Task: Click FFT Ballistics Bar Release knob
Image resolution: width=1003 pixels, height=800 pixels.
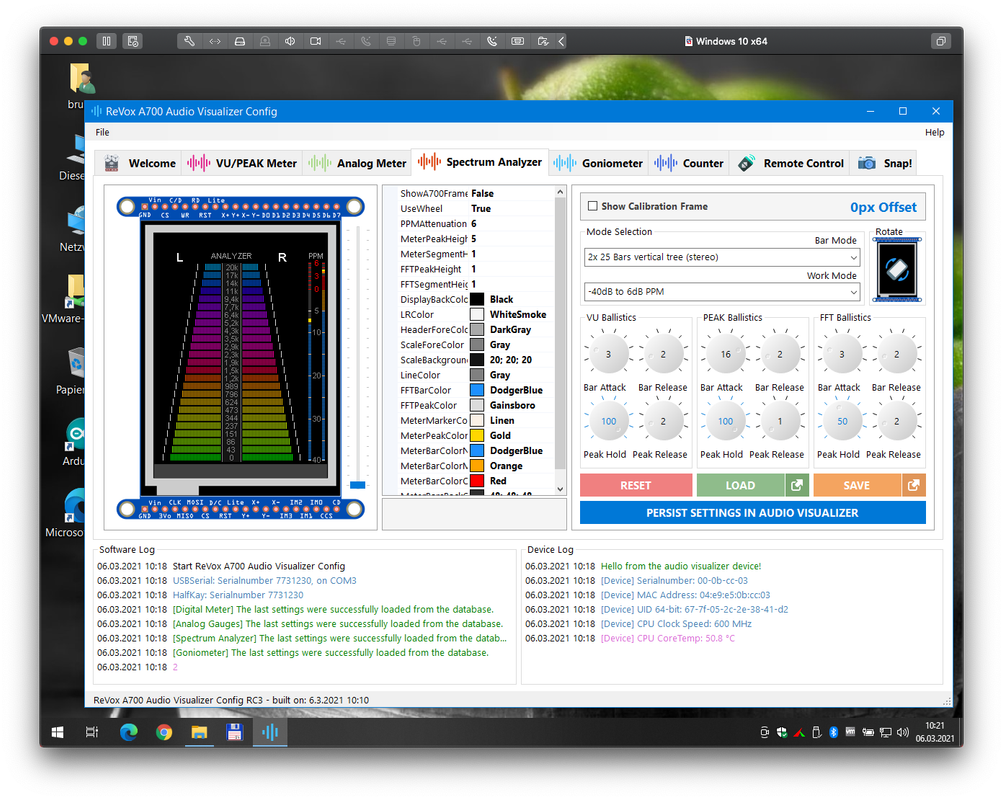Action: click(x=897, y=354)
